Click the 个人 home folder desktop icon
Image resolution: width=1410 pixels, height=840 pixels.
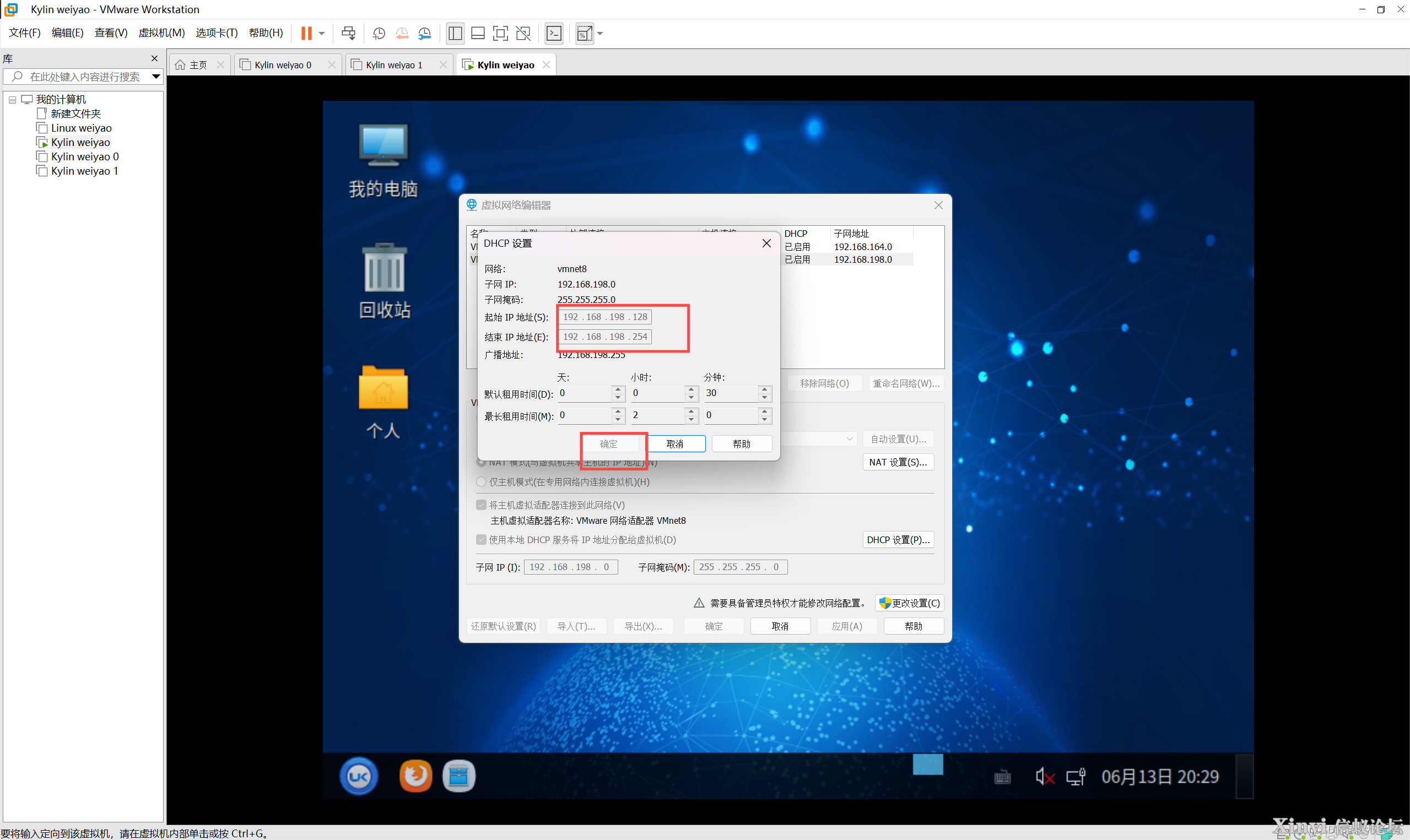(383, 402)
